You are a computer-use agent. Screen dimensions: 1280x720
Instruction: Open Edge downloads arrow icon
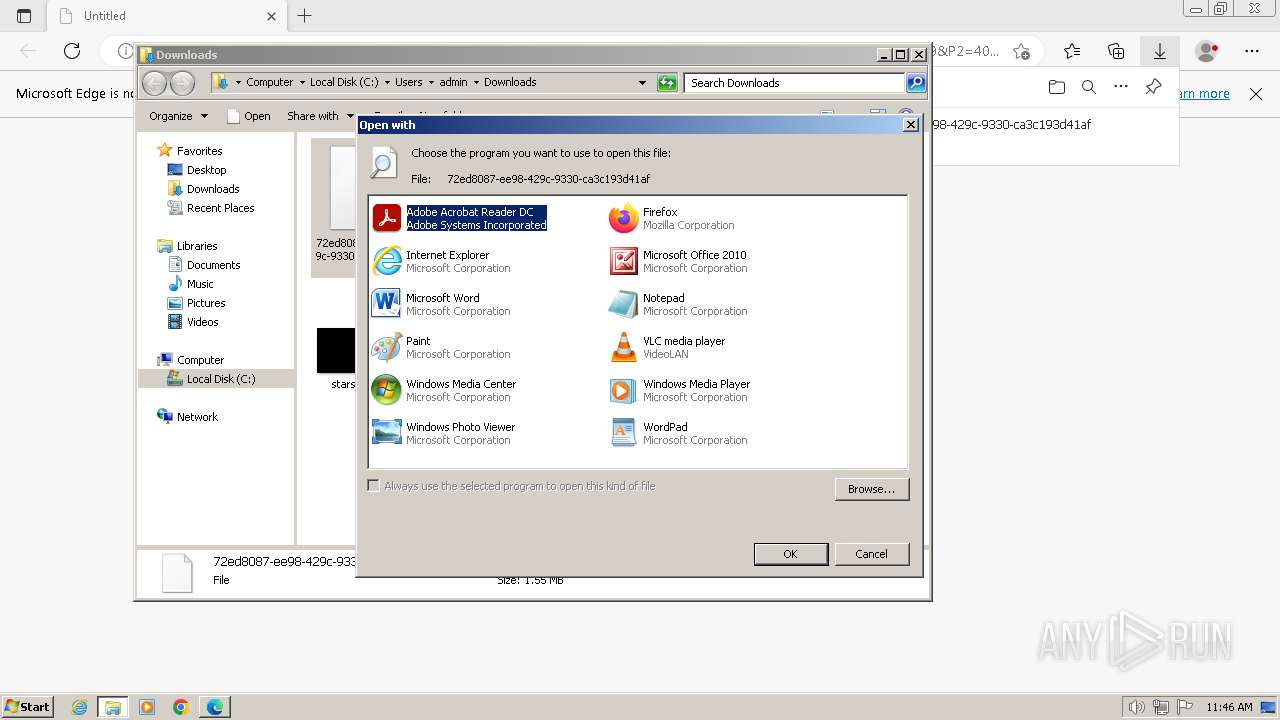(1160, 51)
